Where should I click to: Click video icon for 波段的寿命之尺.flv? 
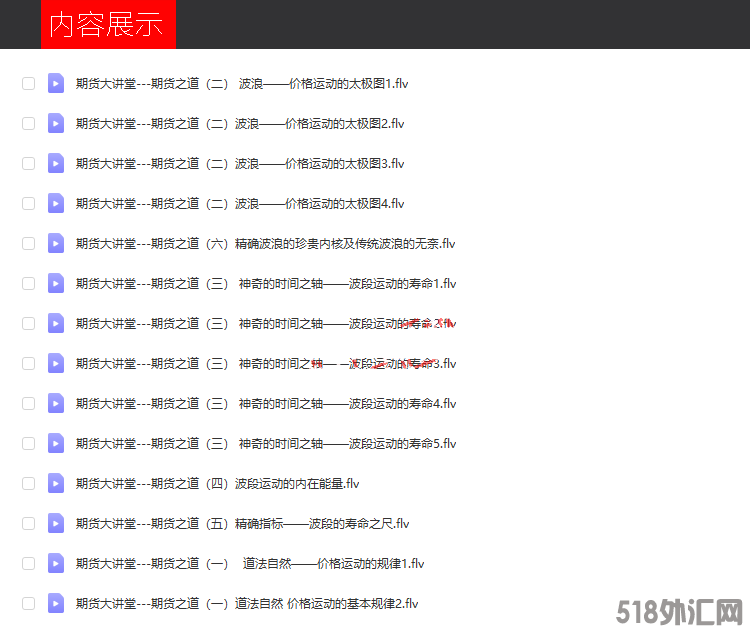56,524
